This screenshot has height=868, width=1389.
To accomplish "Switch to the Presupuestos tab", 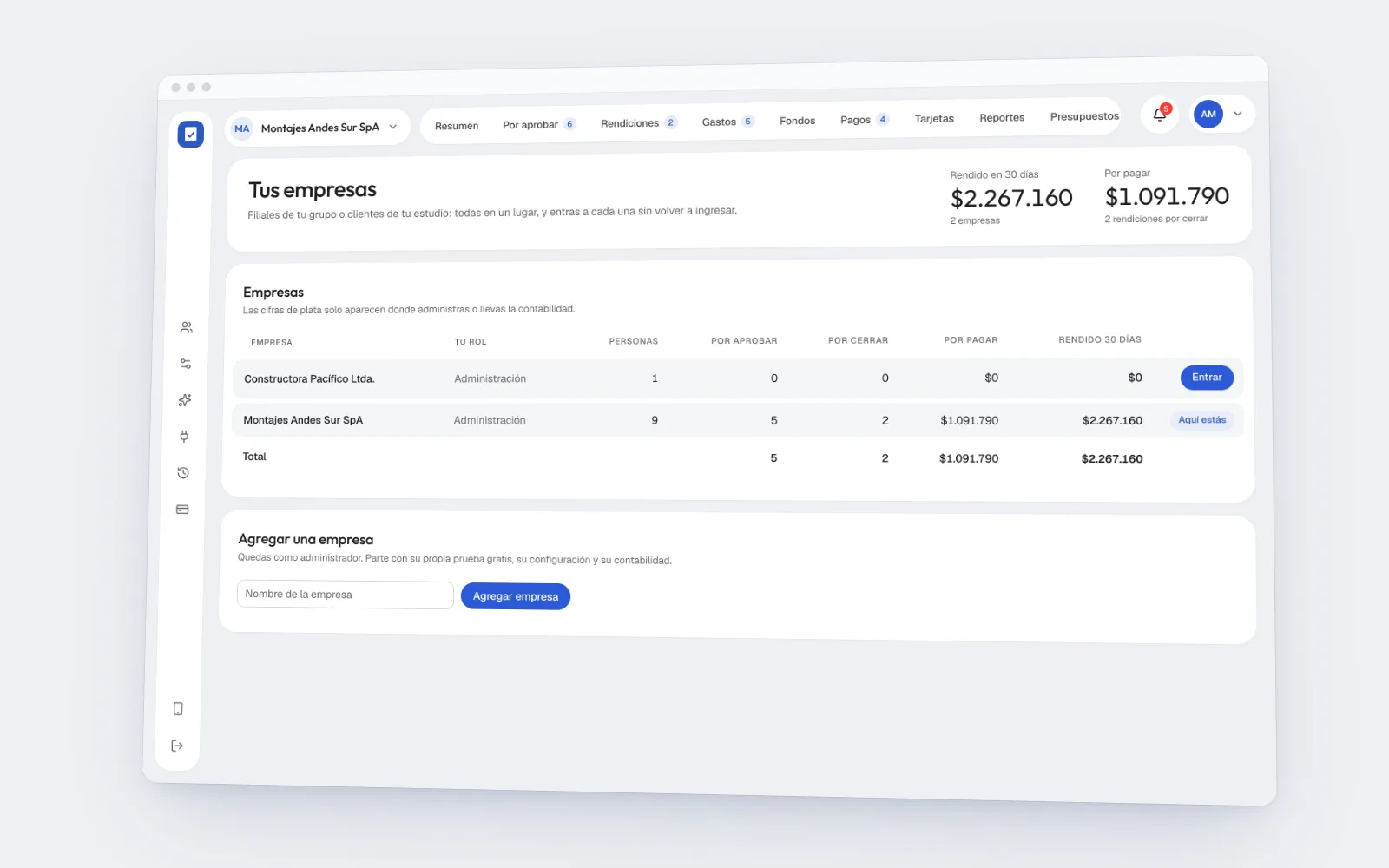I will point(1084,116).
